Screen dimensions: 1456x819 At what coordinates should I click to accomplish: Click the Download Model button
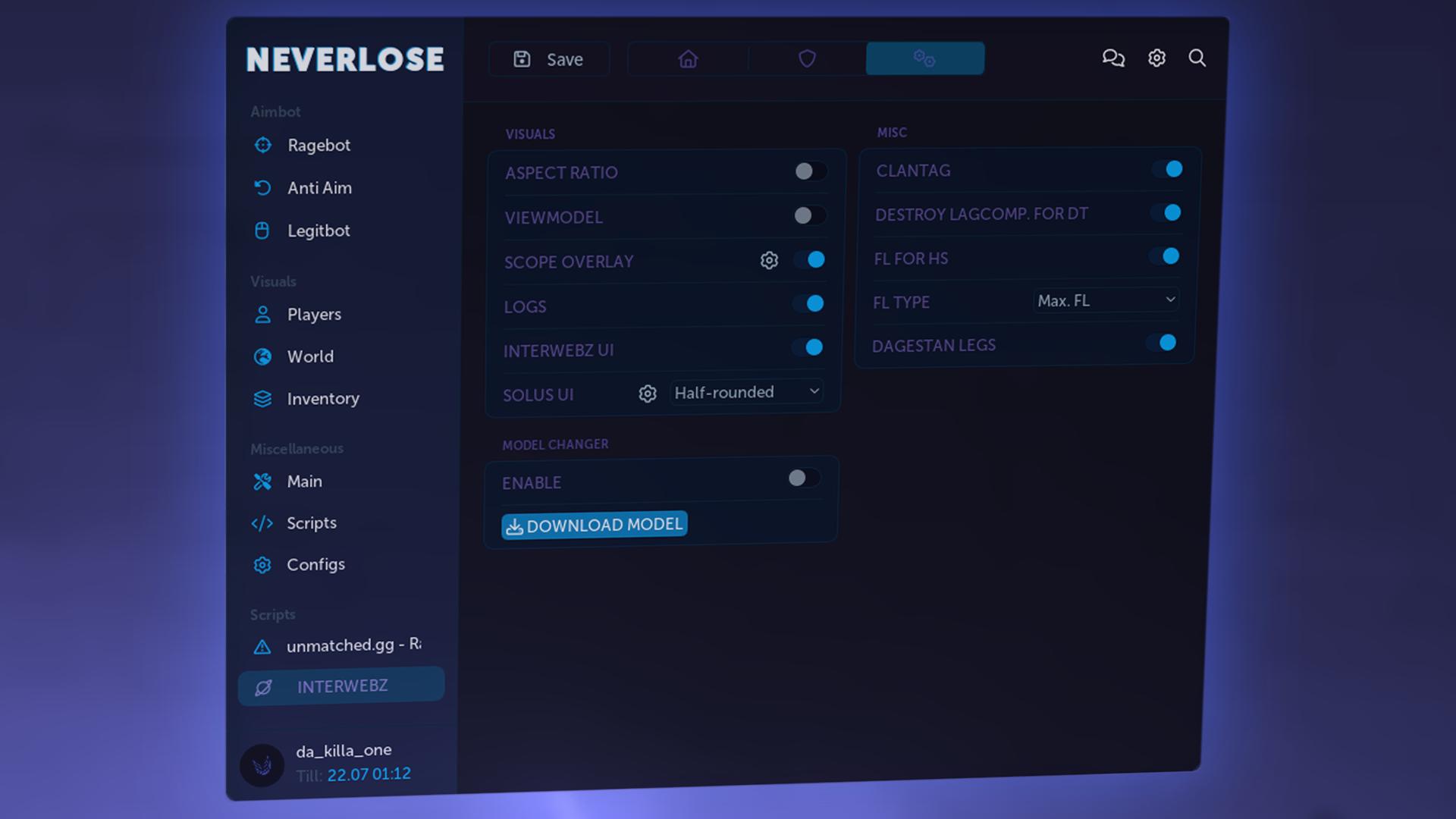595,524
